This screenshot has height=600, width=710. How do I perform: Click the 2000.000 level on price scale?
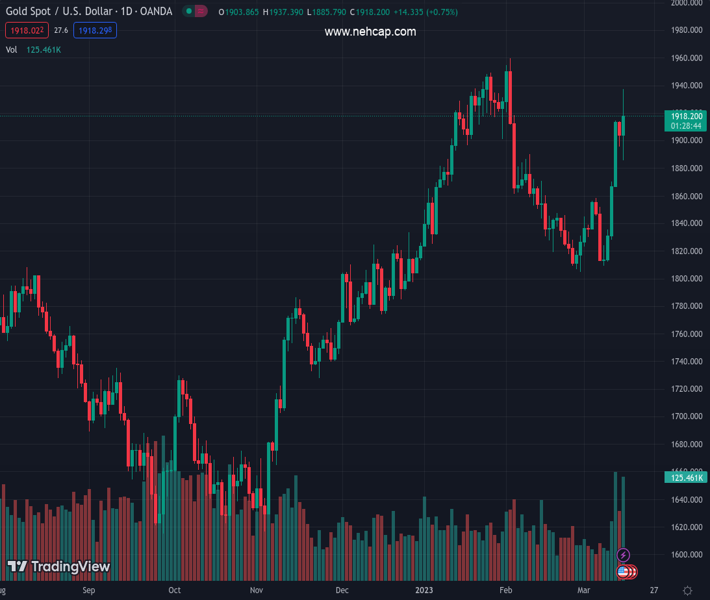click(686, 3)
